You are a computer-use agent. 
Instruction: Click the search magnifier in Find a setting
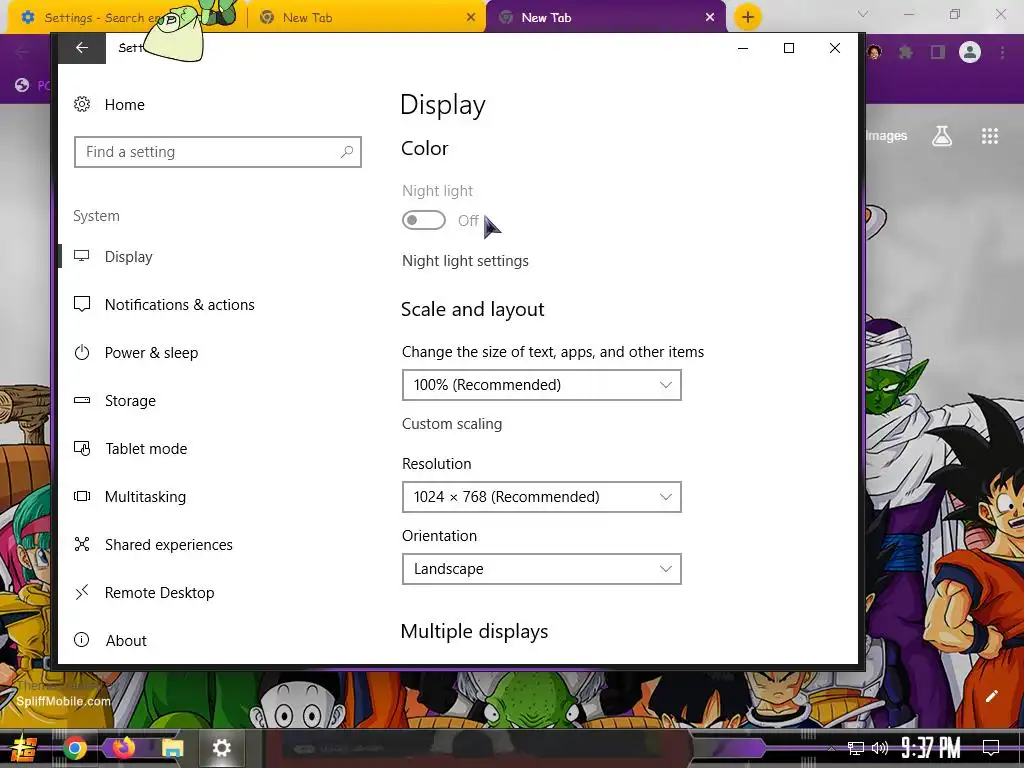coord(347,152)
